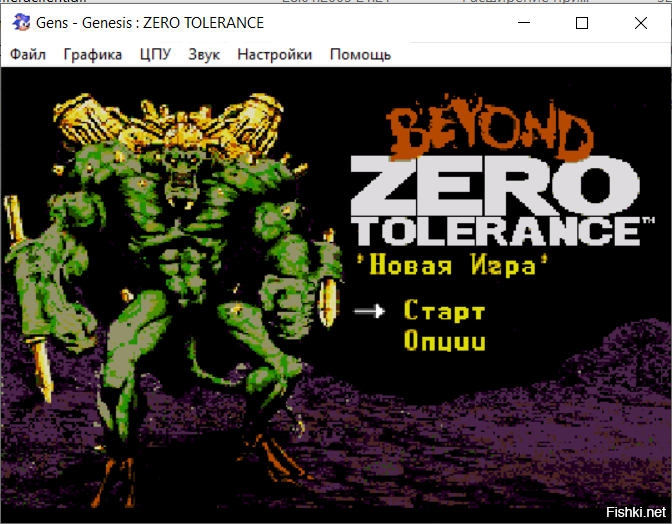Open the Графика menu
This screenshot has height=524, width=672.
point(93,55)
